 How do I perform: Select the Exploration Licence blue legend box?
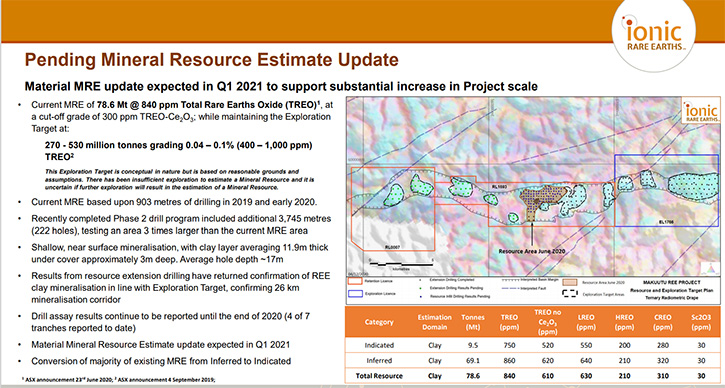point(355,294)
